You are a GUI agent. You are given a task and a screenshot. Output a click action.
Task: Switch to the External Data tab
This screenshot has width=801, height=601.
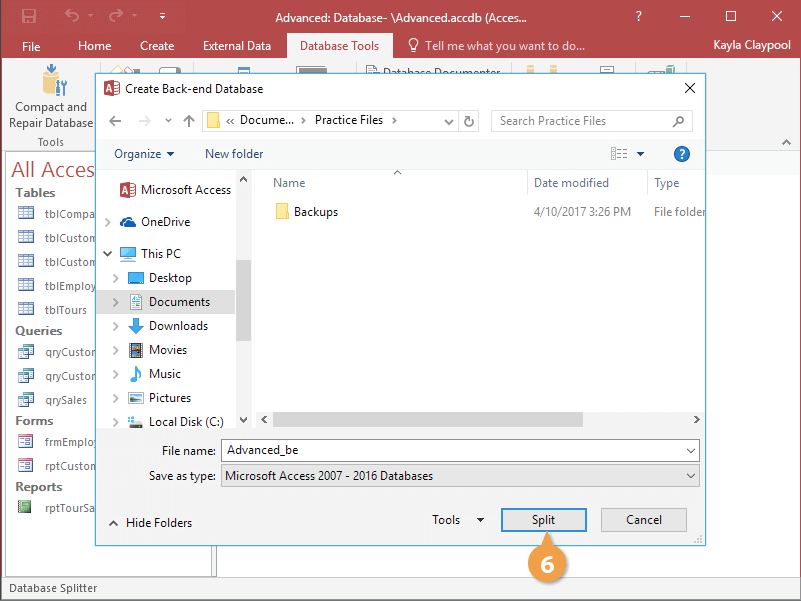tap(237, 46)
